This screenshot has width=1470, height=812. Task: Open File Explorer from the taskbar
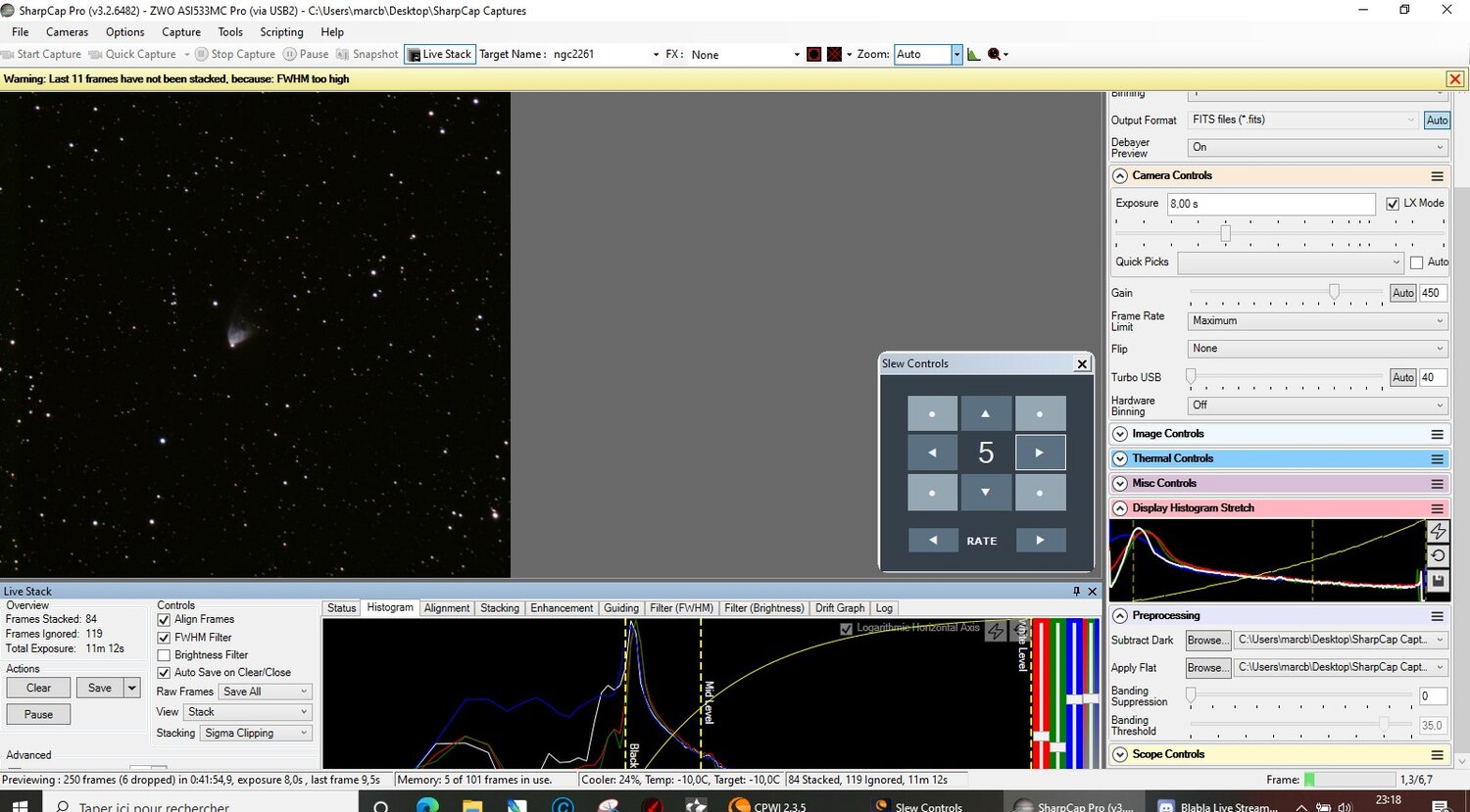point(472,806)
